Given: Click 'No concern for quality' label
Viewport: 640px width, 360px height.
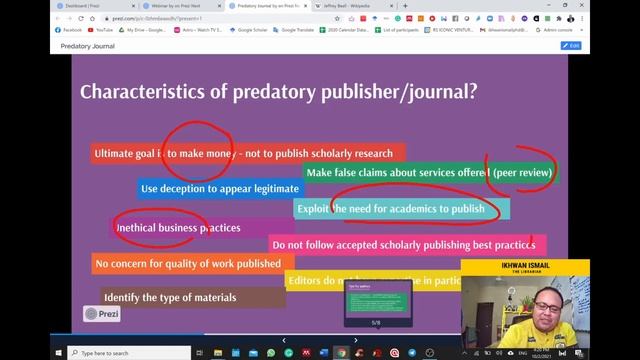Looking at the screenshot, I should pyautogui.click(x=193, y=264).
